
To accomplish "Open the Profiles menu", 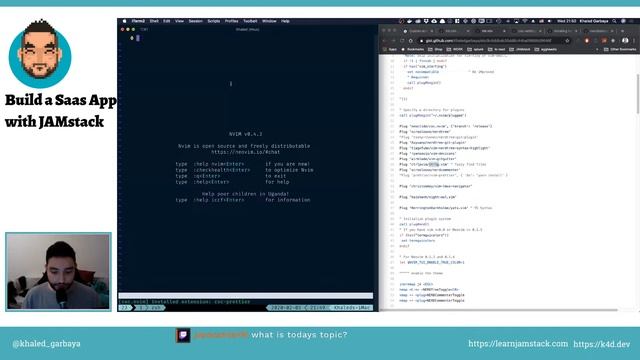I will point(231,21).
